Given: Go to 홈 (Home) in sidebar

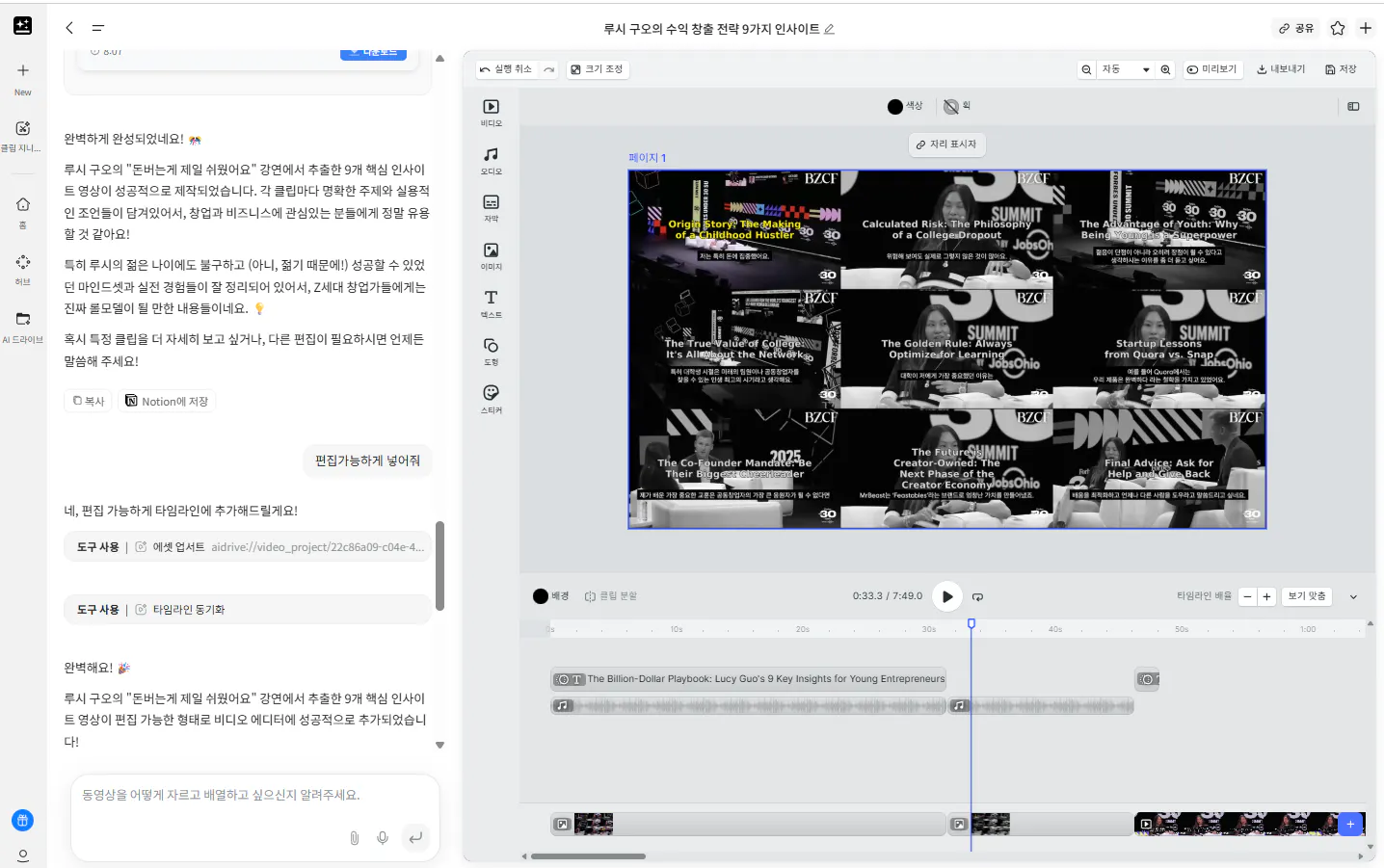Looking at the screenshot, I should coord(23,211).
